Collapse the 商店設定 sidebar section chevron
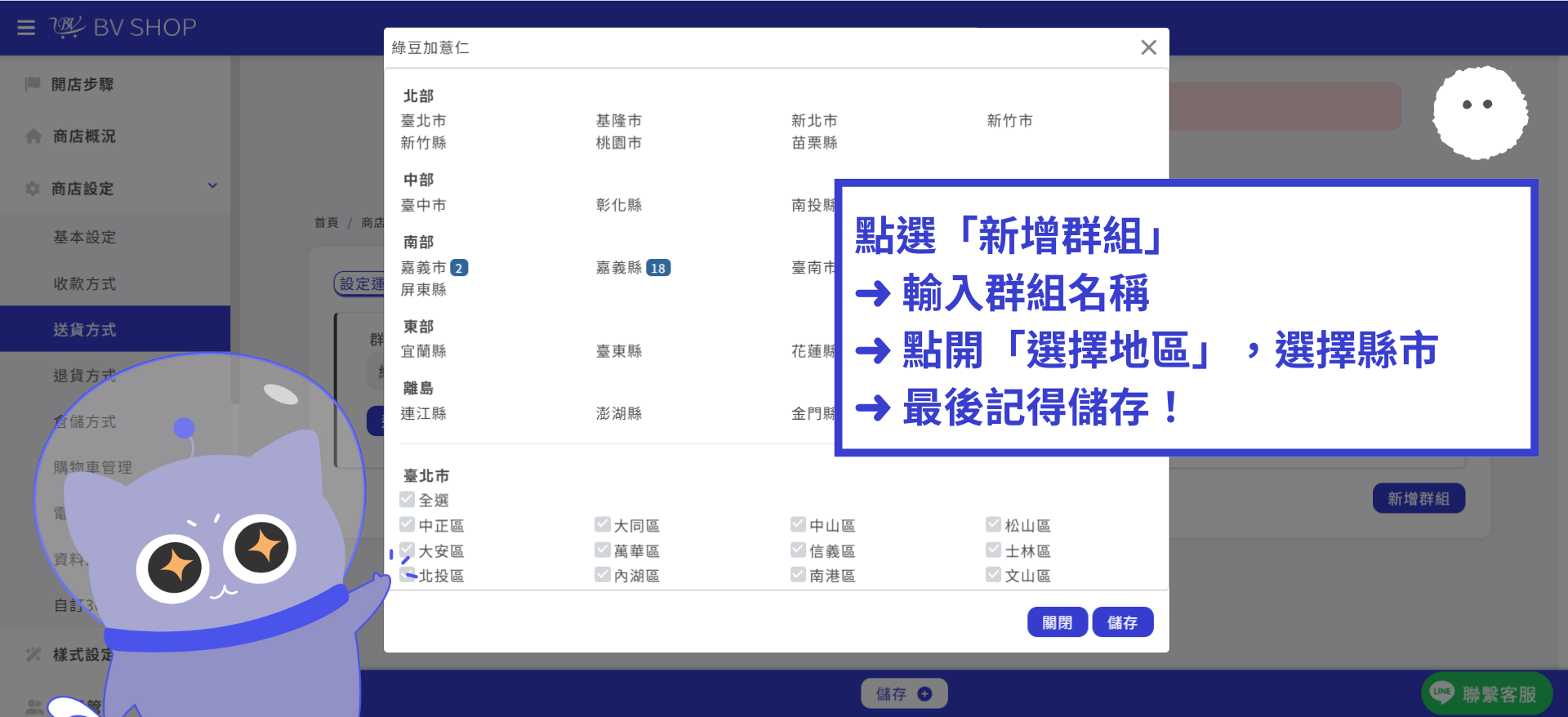 pyautogui.click(x=212, y=186)
